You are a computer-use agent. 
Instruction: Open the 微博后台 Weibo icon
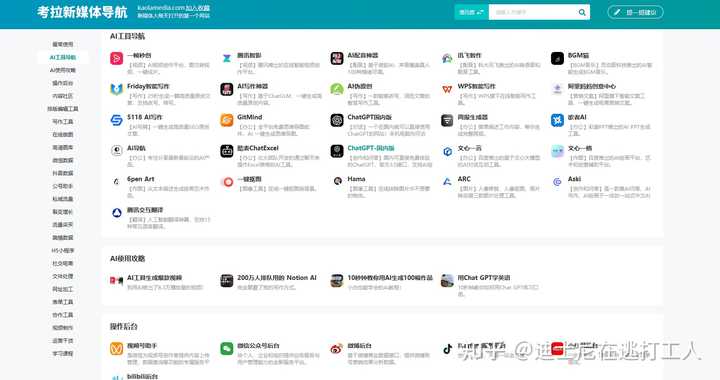337,349
